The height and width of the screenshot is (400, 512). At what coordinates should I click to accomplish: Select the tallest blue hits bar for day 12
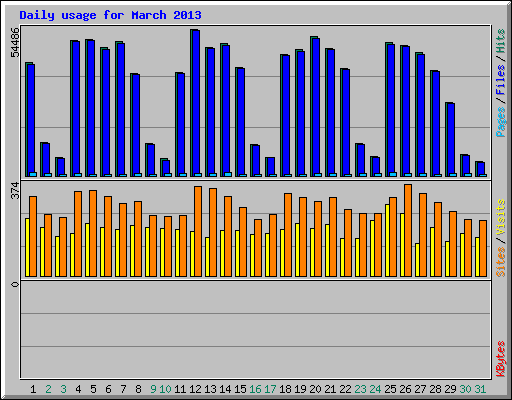196,103
